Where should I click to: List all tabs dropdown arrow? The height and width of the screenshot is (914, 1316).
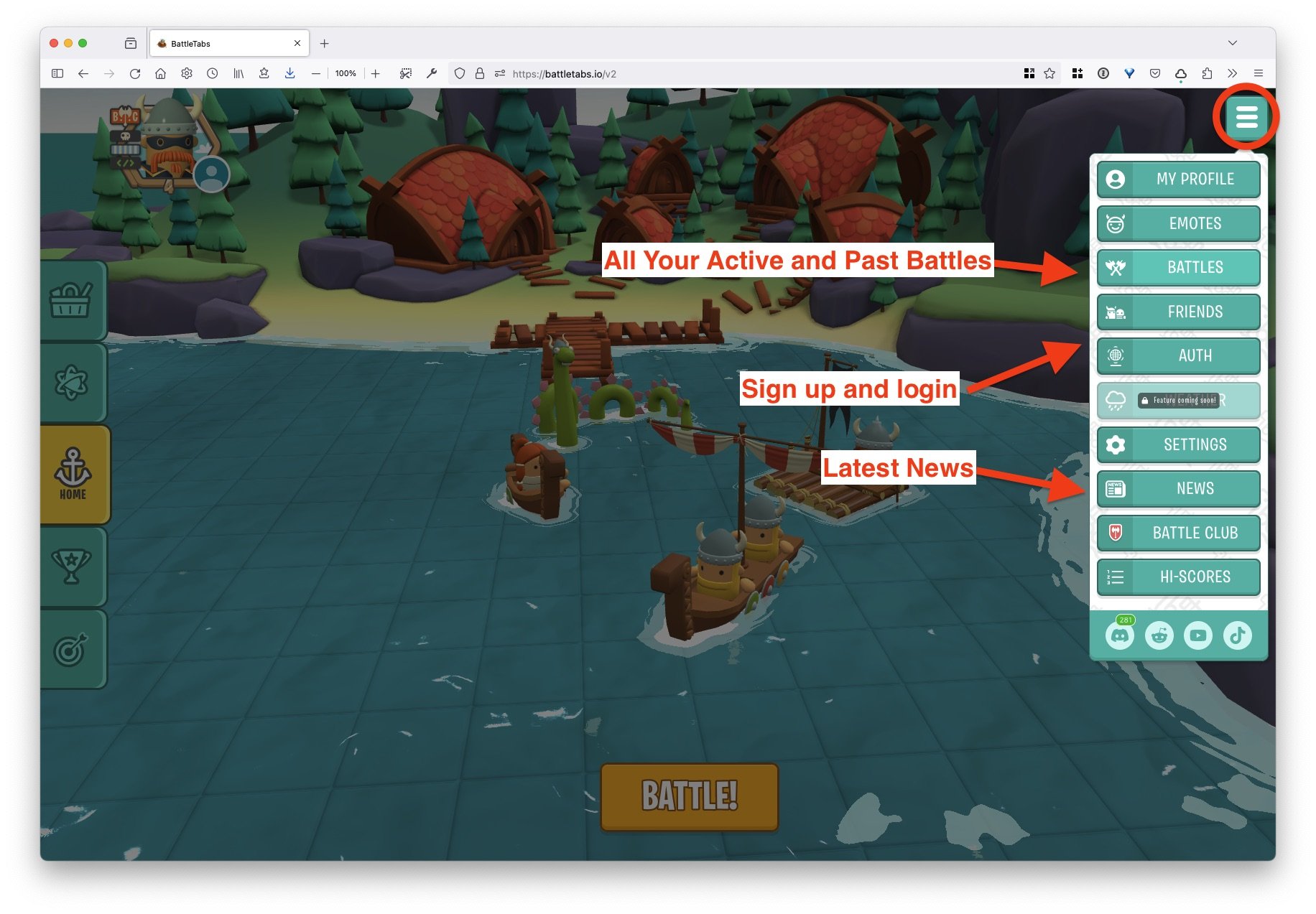click(1233, 43)
